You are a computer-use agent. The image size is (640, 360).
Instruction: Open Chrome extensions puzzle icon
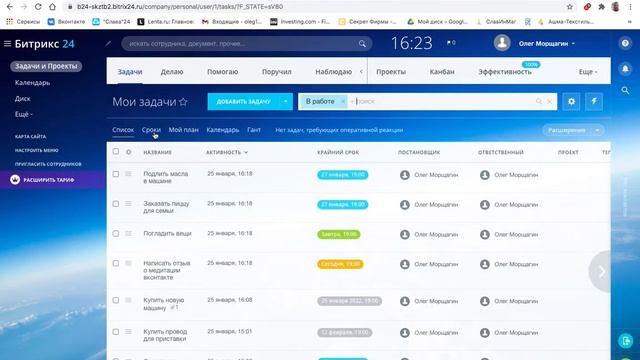tap(601, 7)
